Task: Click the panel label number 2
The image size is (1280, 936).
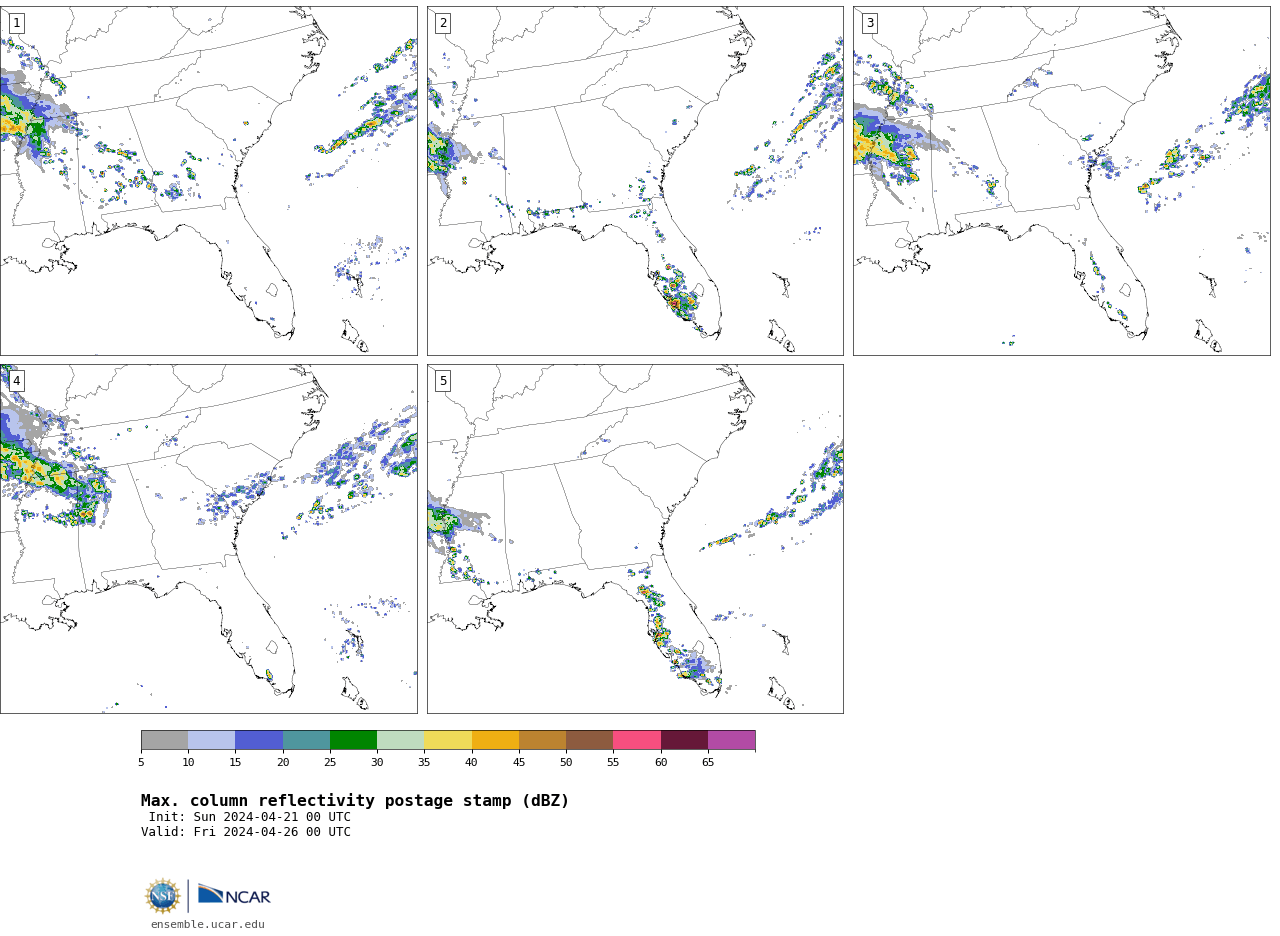Action: [443, 23]
